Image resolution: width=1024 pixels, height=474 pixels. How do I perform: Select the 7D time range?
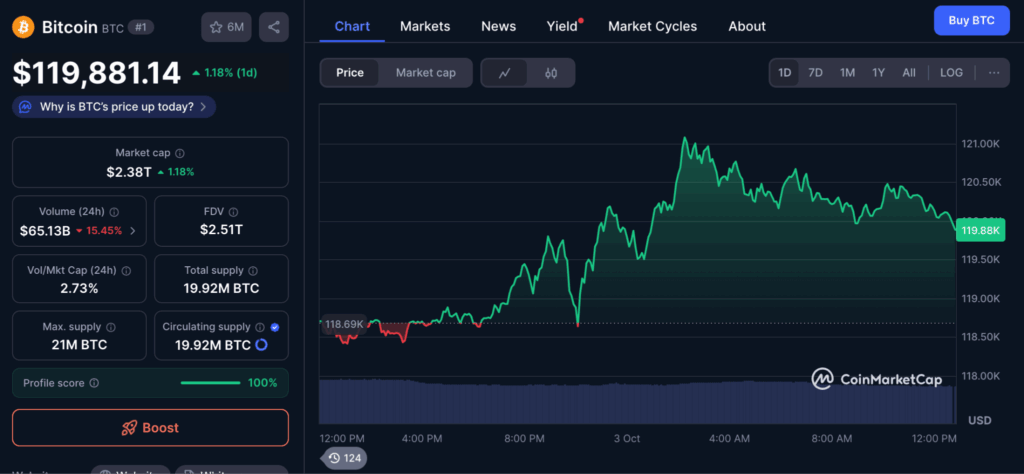point(815,73)
